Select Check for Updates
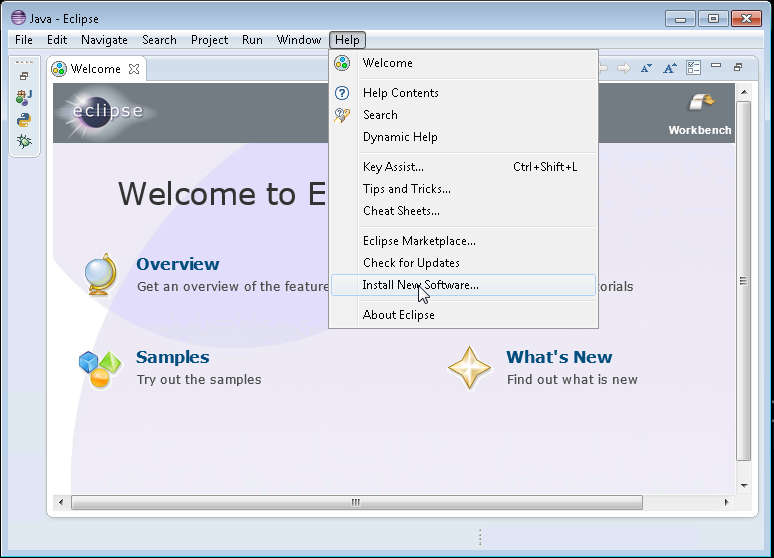Screen dimensions: 774x558 click(x=463, y=263)
